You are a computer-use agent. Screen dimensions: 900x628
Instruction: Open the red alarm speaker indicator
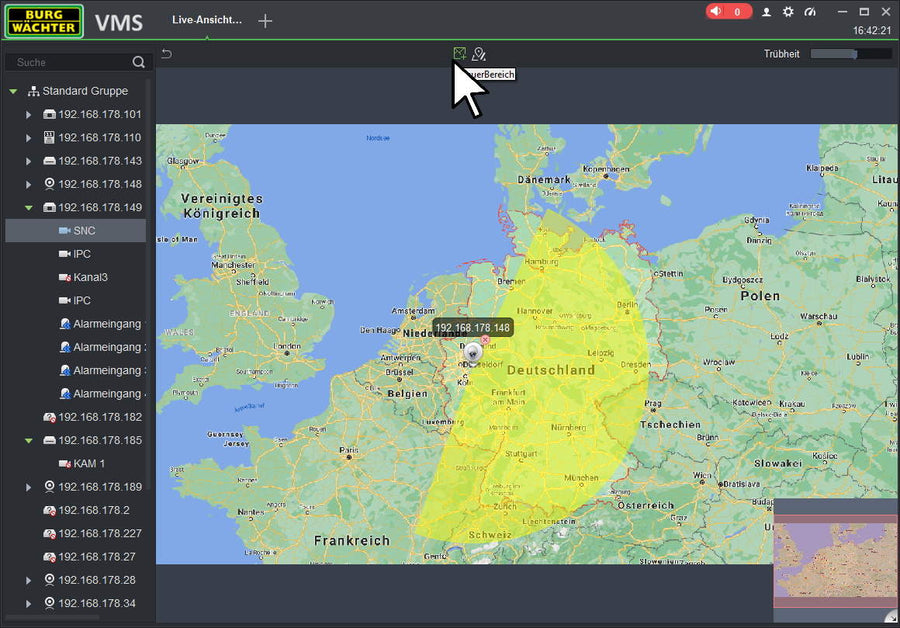[x=728, y=12]
